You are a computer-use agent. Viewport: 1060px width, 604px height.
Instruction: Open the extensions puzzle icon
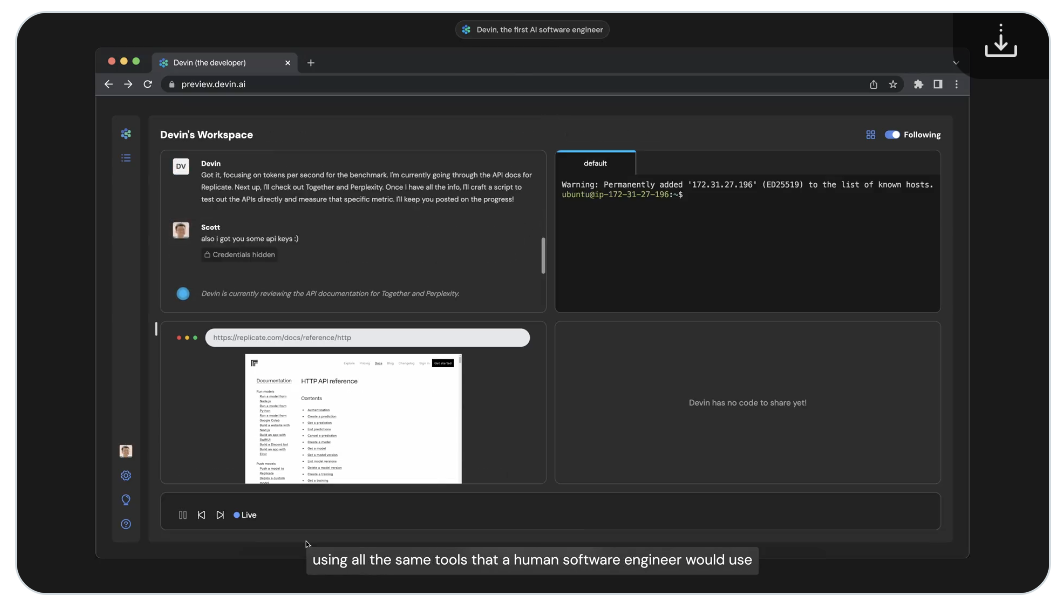point(918,85)
